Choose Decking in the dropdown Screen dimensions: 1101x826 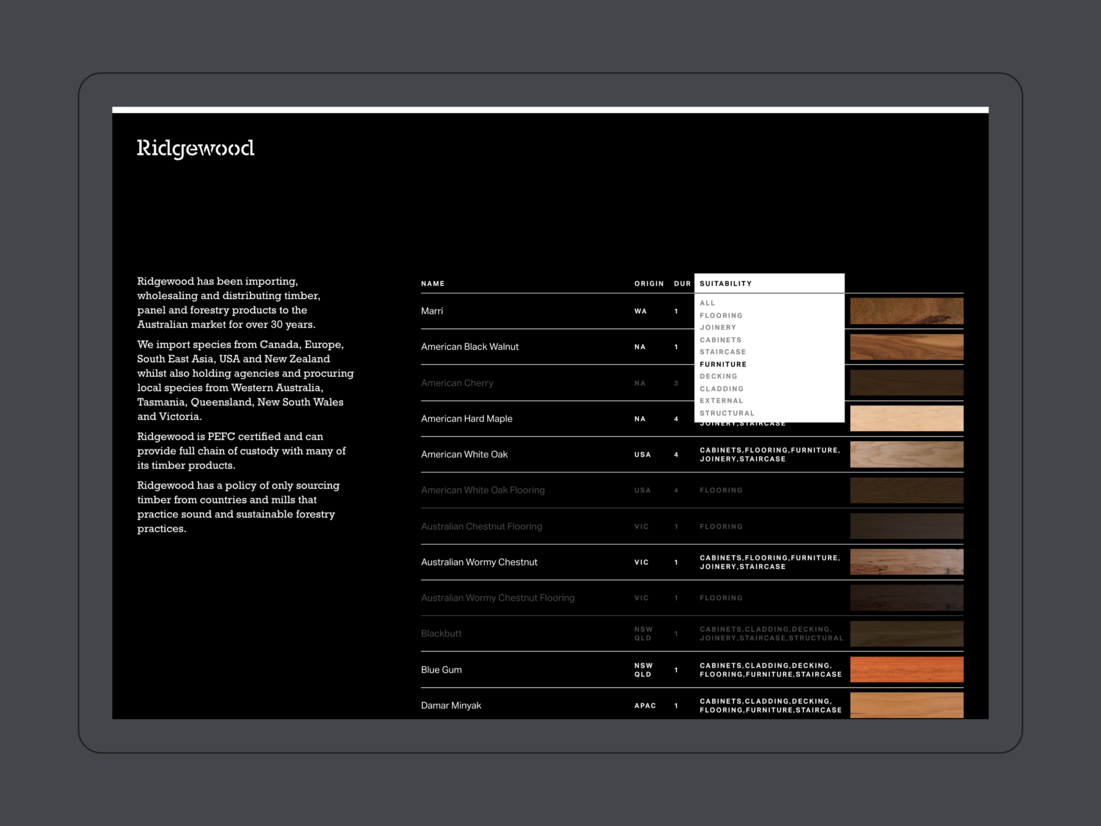[x=719, y=377]
